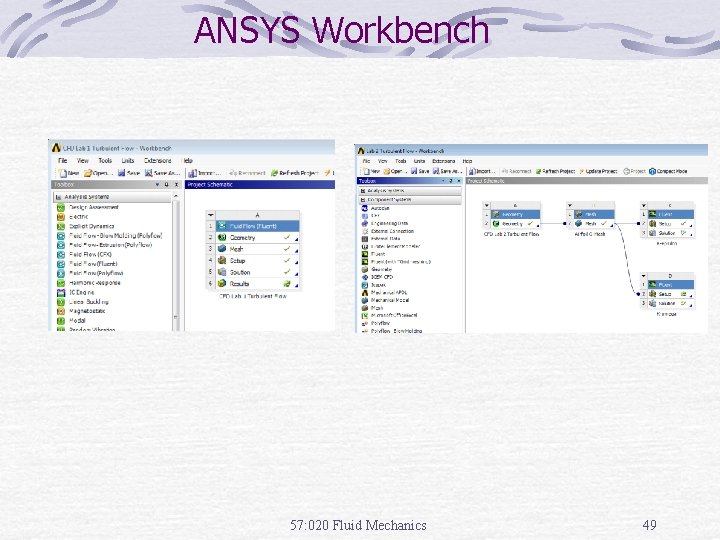Click Save As in Lab 2 toolbar

[x=446, y=171]
